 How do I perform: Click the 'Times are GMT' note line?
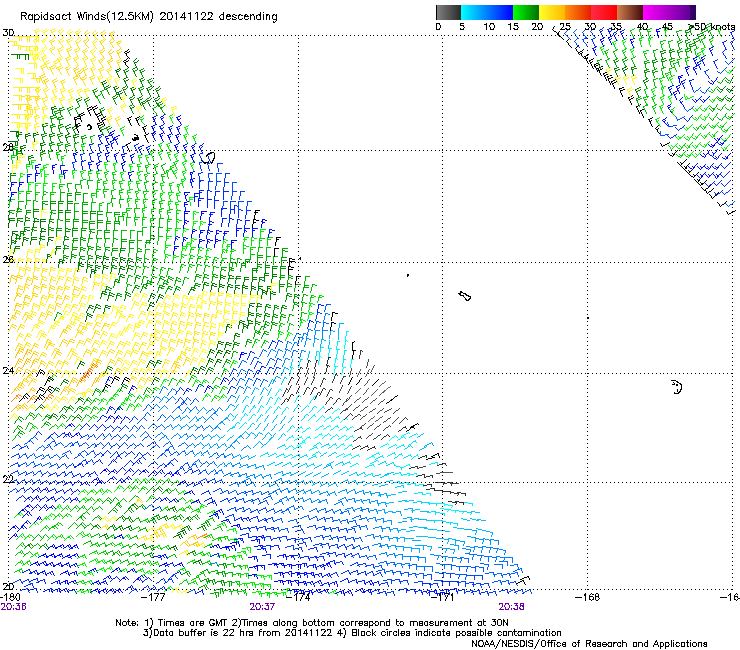pos(312,623)
